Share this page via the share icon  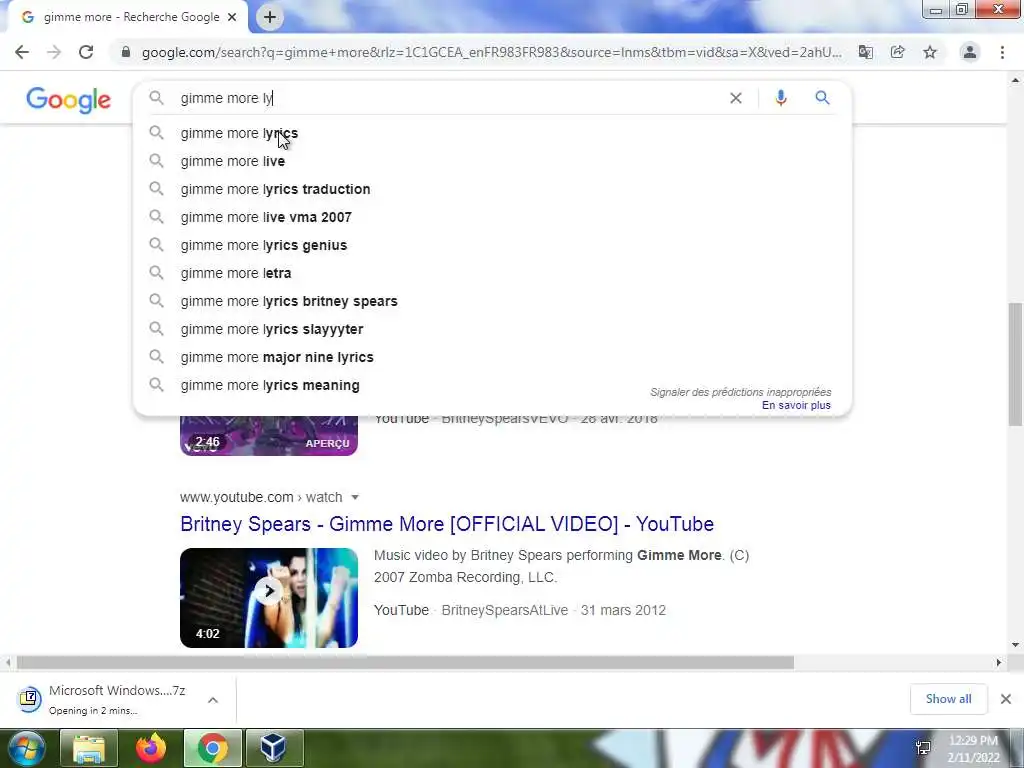point(898,52)
